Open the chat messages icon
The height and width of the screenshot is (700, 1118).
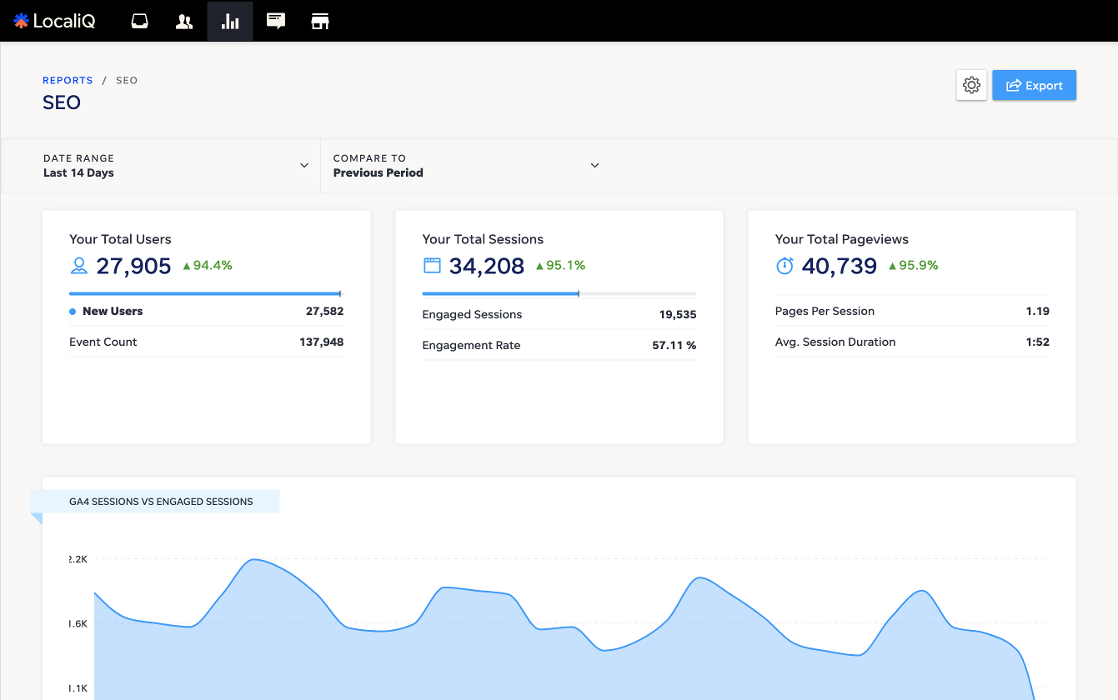click(x=276, y=21)
